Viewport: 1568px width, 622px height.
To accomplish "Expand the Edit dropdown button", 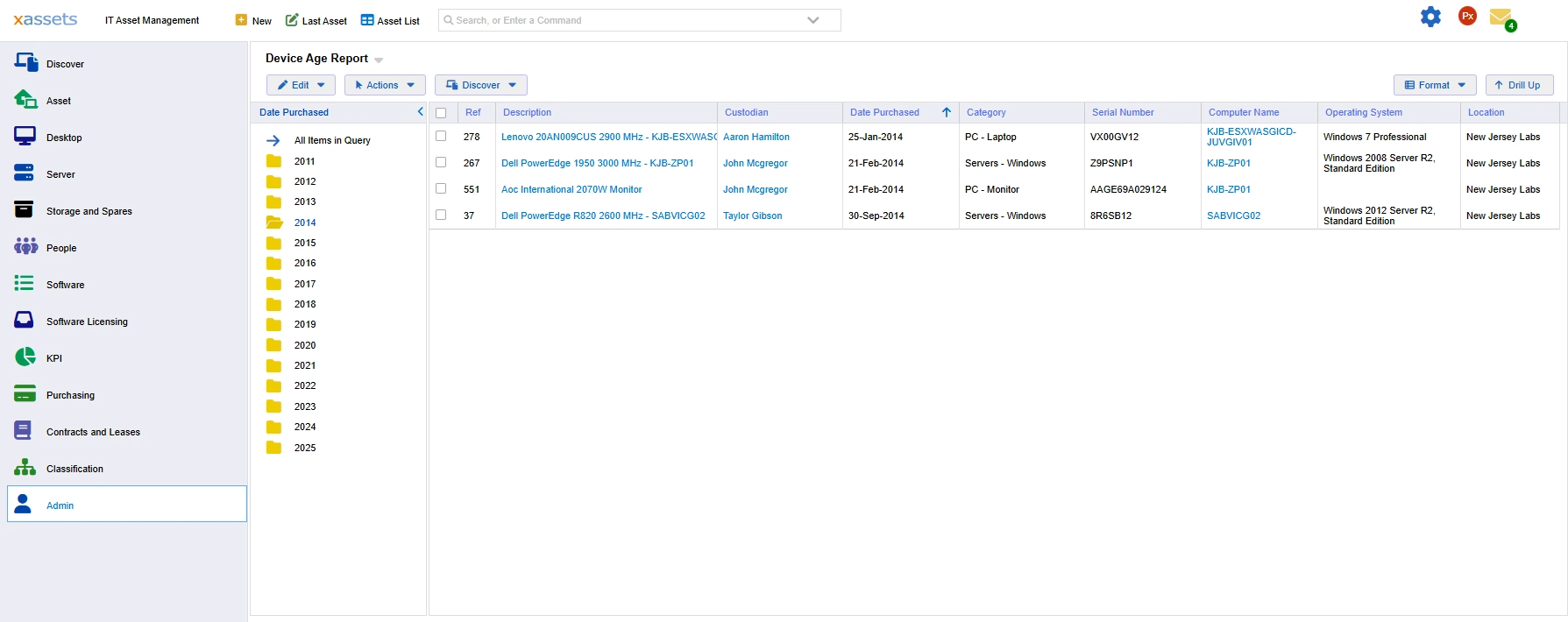I will click(x=301, y=85).
